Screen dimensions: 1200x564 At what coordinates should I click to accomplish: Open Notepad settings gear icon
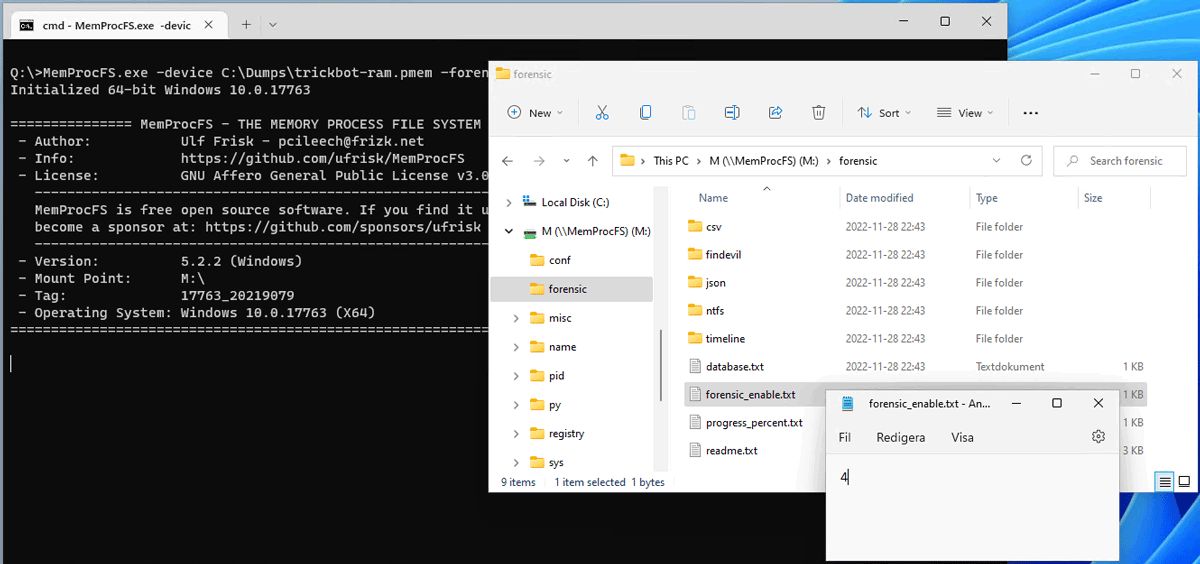point(1098,437)
